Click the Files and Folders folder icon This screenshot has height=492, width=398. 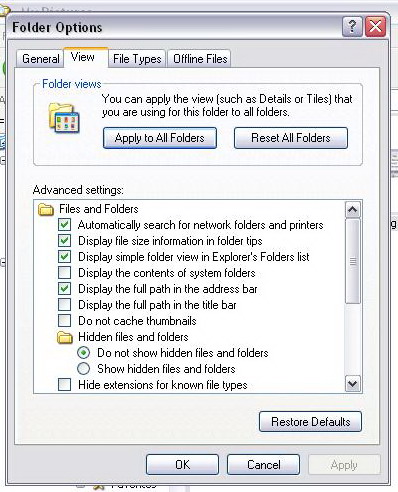[46, 210]
